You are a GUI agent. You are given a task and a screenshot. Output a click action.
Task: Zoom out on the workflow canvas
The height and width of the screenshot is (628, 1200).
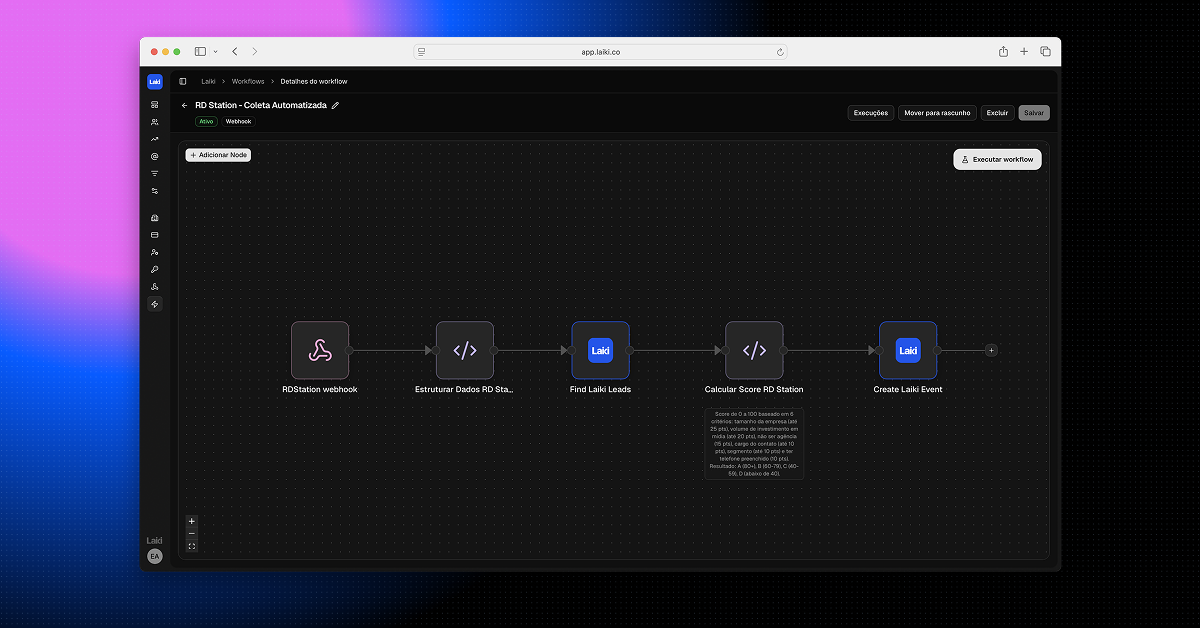coord(192,533)
